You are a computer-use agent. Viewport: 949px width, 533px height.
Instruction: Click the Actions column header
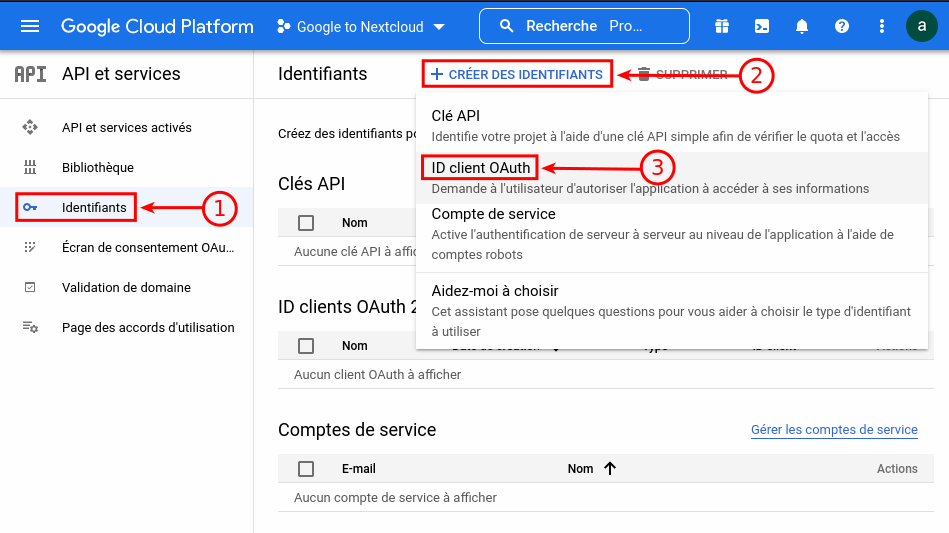(x=897, y=468)
